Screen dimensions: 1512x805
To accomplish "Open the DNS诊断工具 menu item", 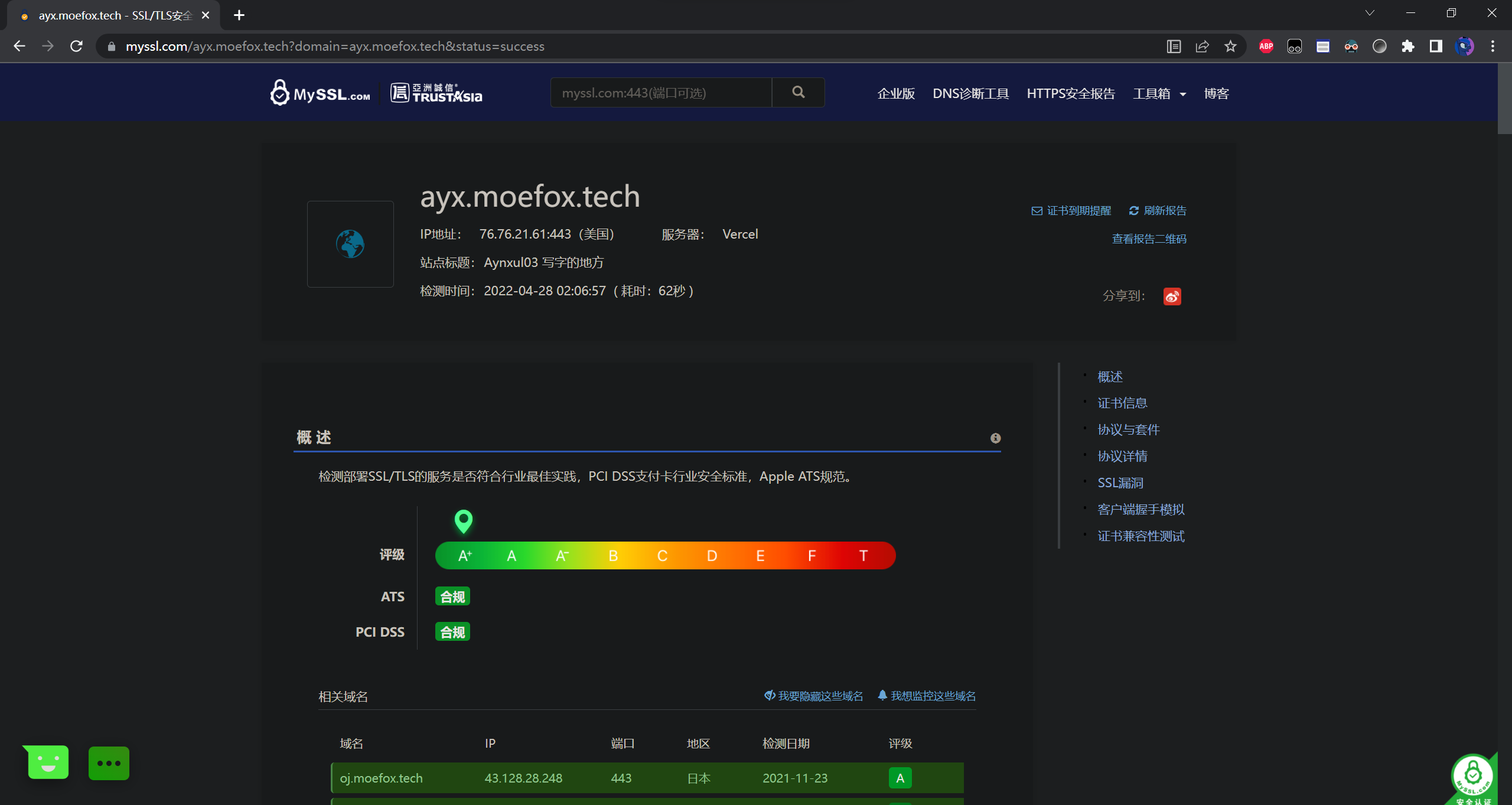I will tap(970, 93).
